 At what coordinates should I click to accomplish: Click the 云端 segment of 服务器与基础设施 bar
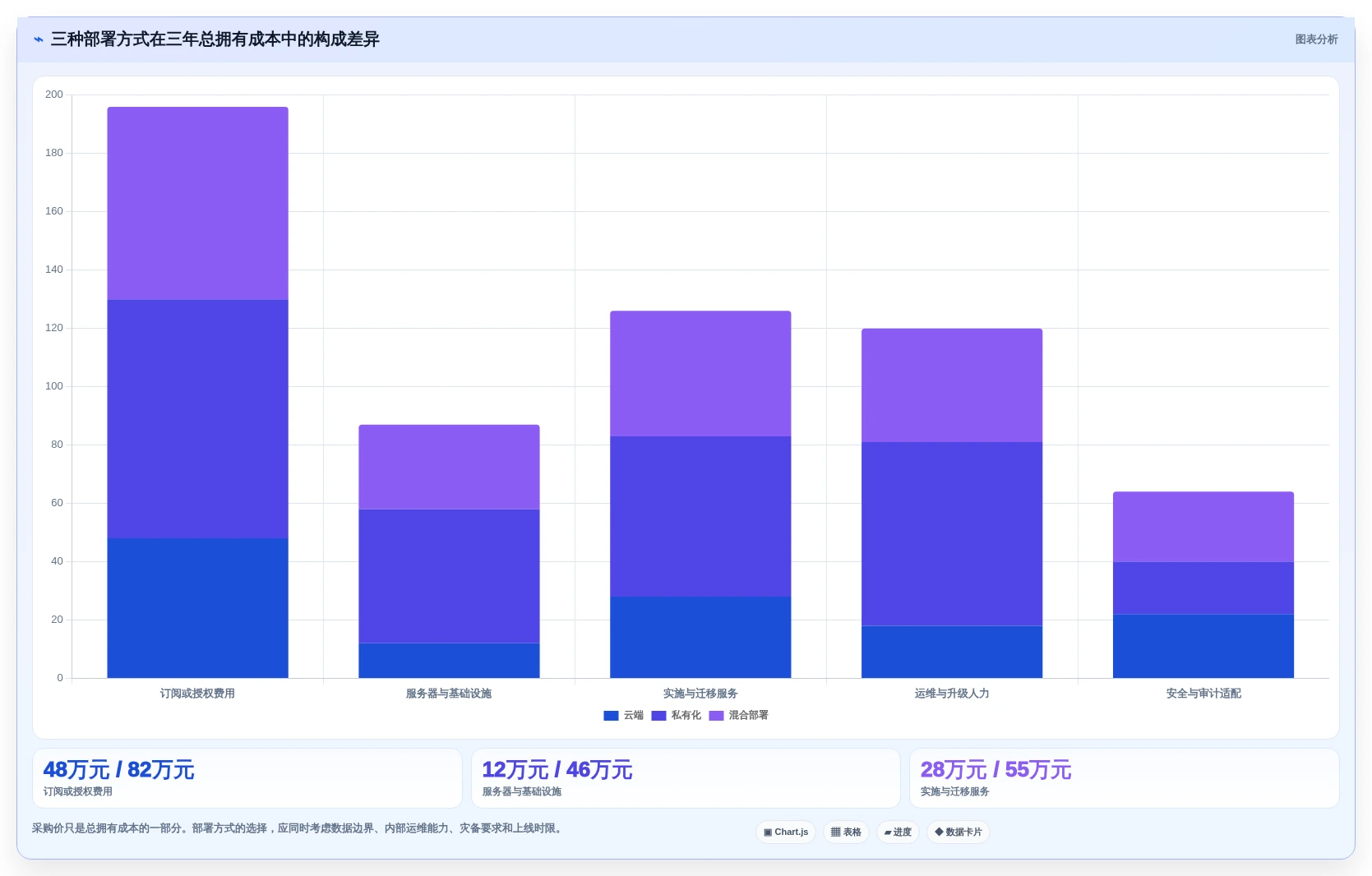click(x=449, y=661)
